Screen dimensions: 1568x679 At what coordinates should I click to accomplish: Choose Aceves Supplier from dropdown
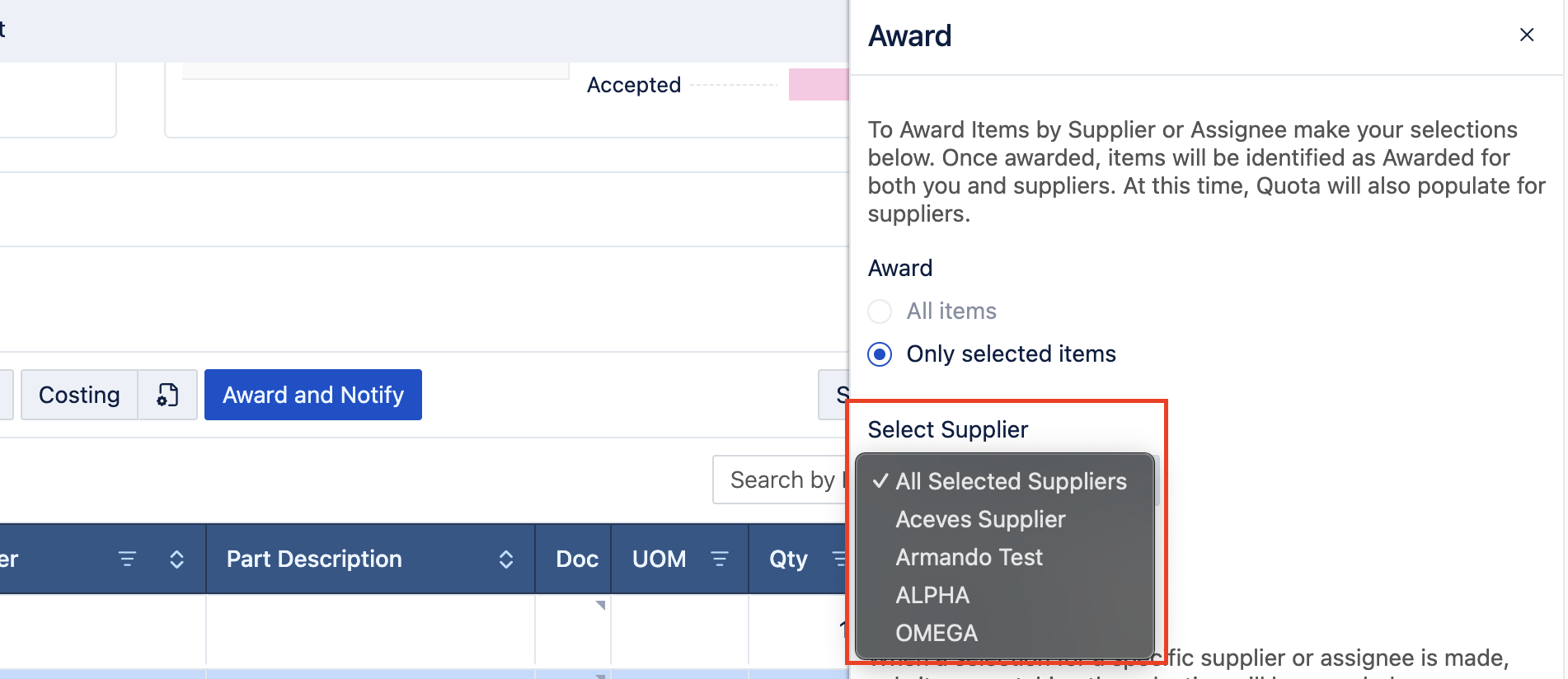pos(980,519)
